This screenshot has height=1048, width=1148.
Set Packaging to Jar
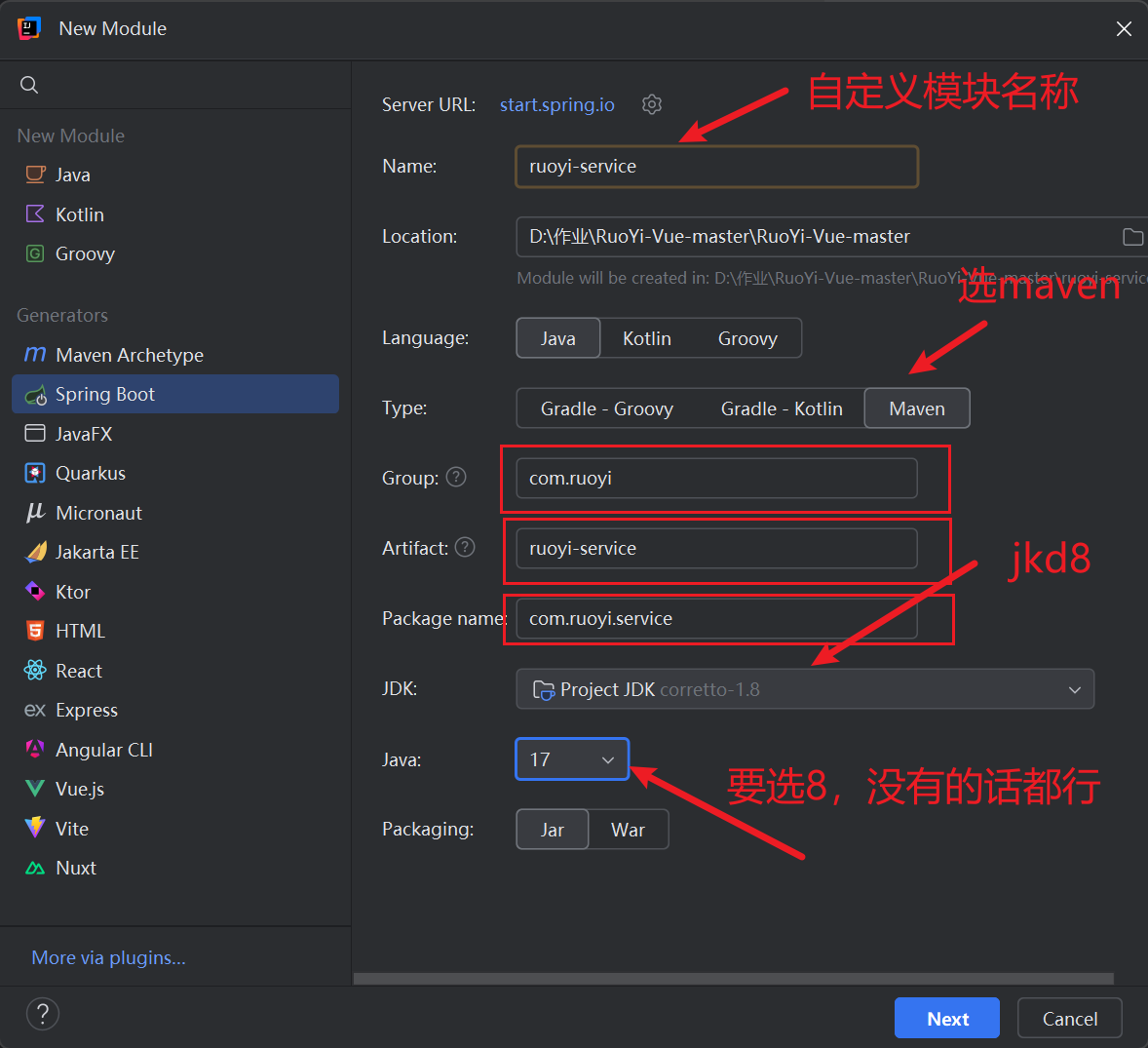tap(552, 830)
